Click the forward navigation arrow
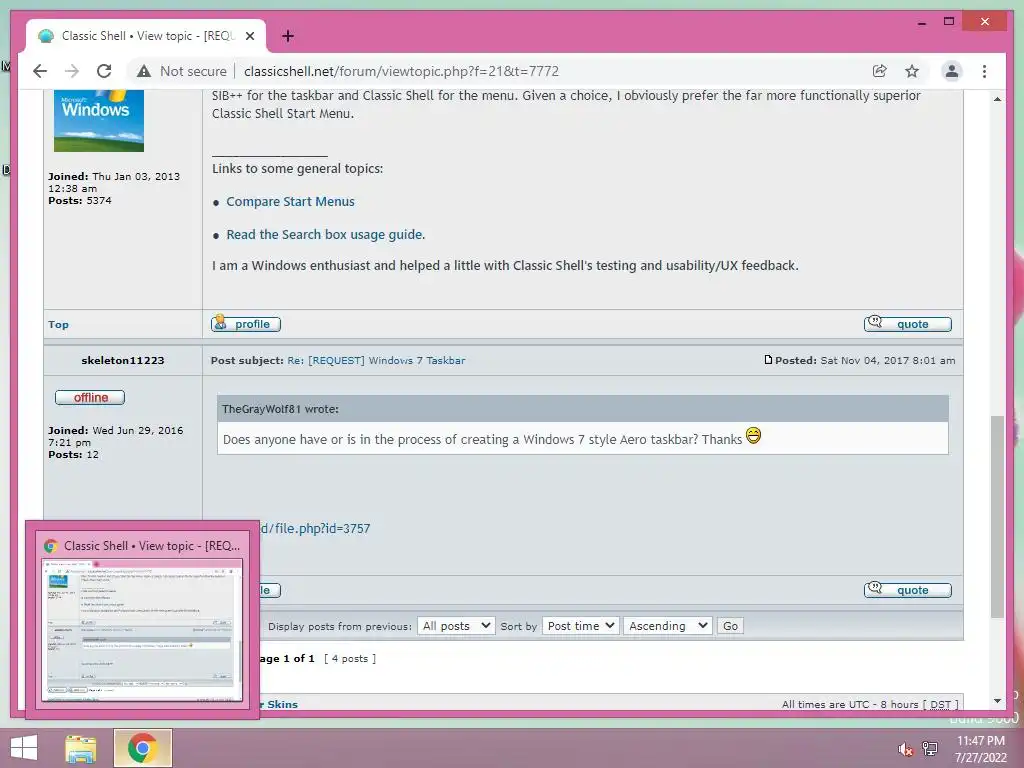 tap(72, 71)
